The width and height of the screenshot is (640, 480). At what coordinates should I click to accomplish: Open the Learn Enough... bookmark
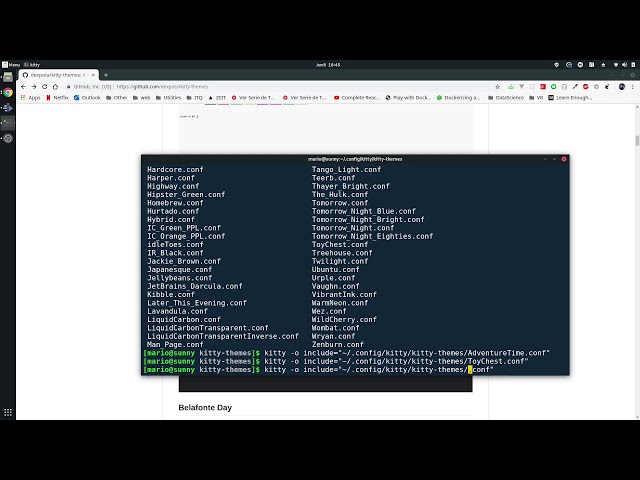click(570, 98)
